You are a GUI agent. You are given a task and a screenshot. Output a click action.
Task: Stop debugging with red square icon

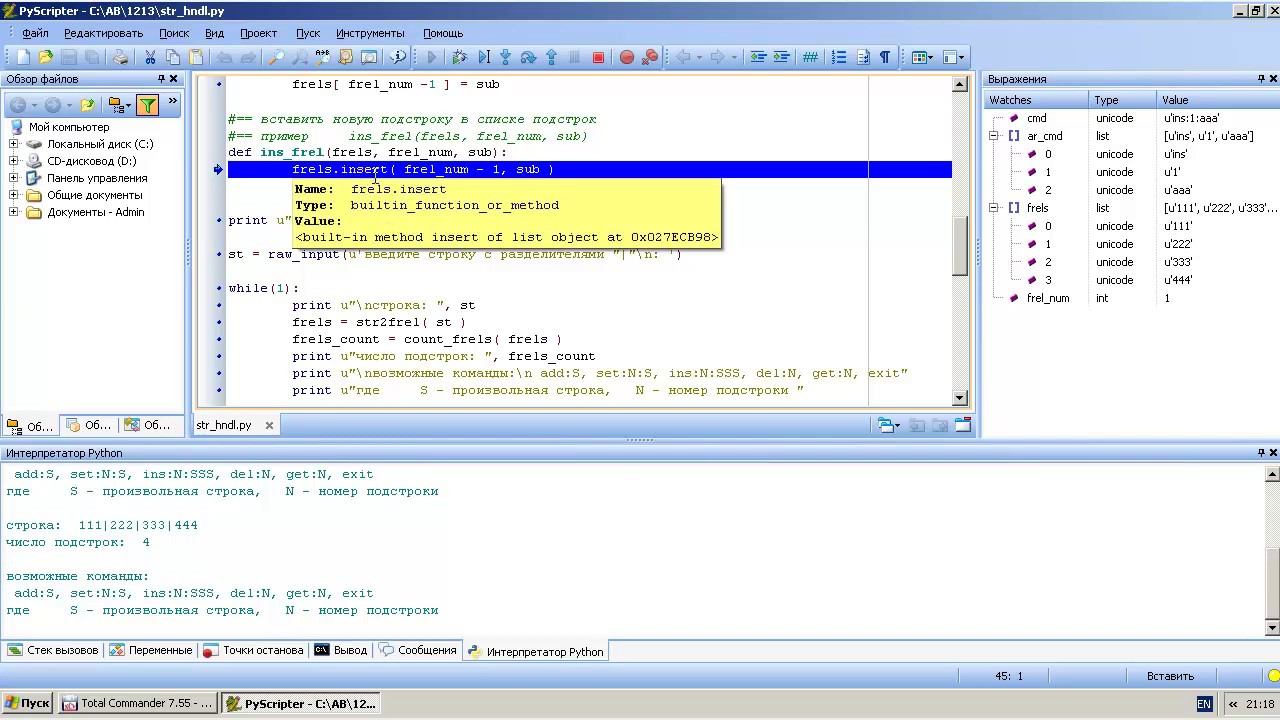tap(598, 57)
